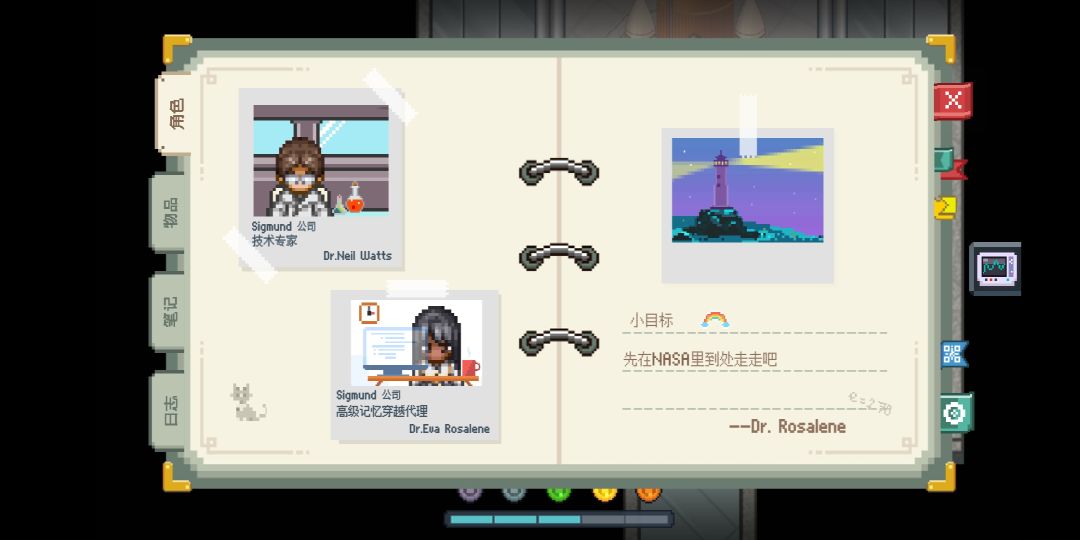Select the orange memory orb
The image size is (1080, 540).
click(x=648, y=493)
